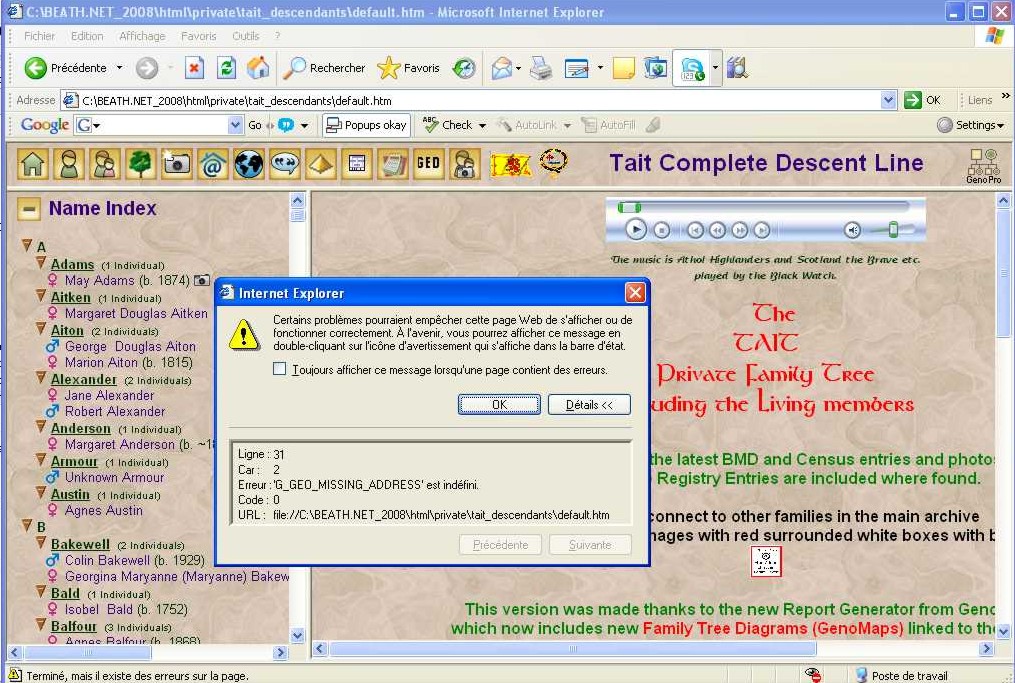Collapse the Name Index with minus button
1015x683 pixels.
click(30, 209)
